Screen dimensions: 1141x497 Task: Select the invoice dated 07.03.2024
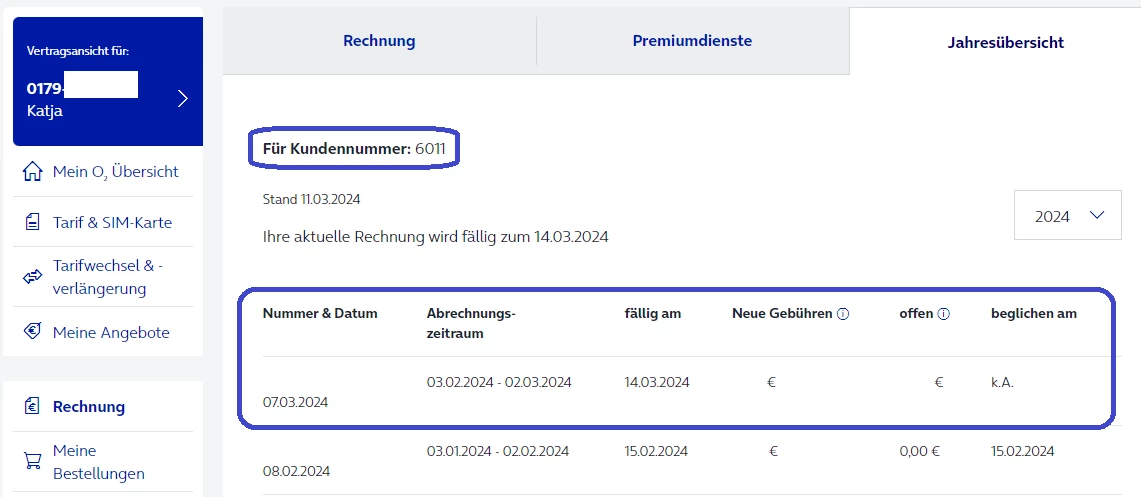295,402
